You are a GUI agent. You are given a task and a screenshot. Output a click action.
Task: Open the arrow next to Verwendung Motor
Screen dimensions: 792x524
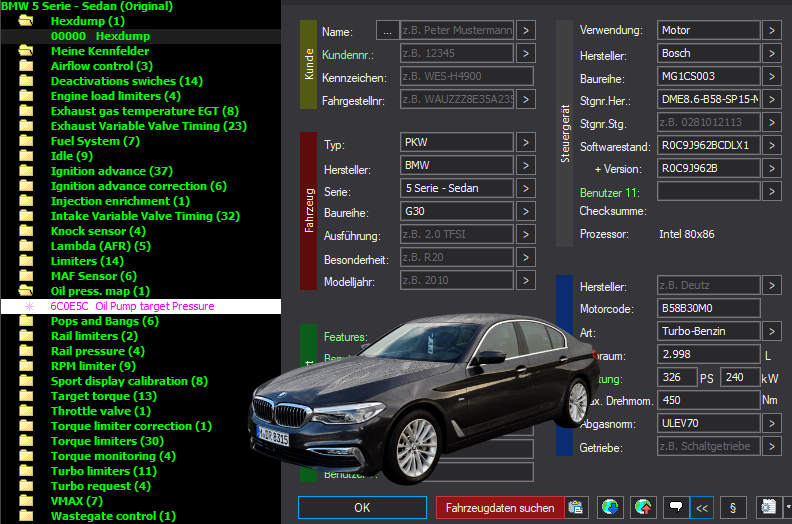pyautogui.click(x=772, y=30)
